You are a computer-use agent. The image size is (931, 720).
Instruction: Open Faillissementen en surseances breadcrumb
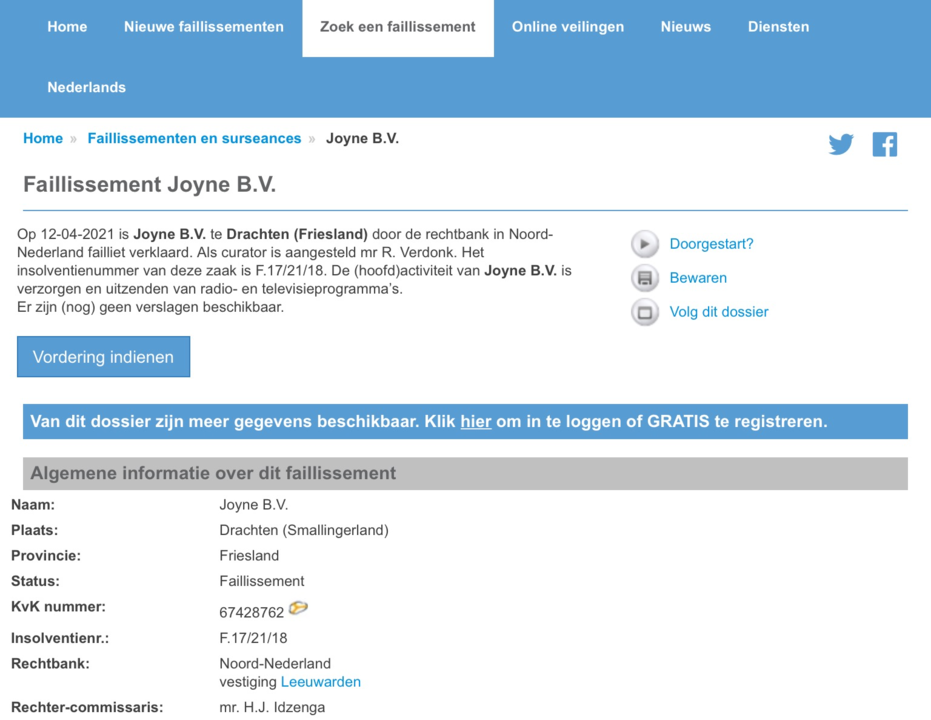click(x=194, y=139)
